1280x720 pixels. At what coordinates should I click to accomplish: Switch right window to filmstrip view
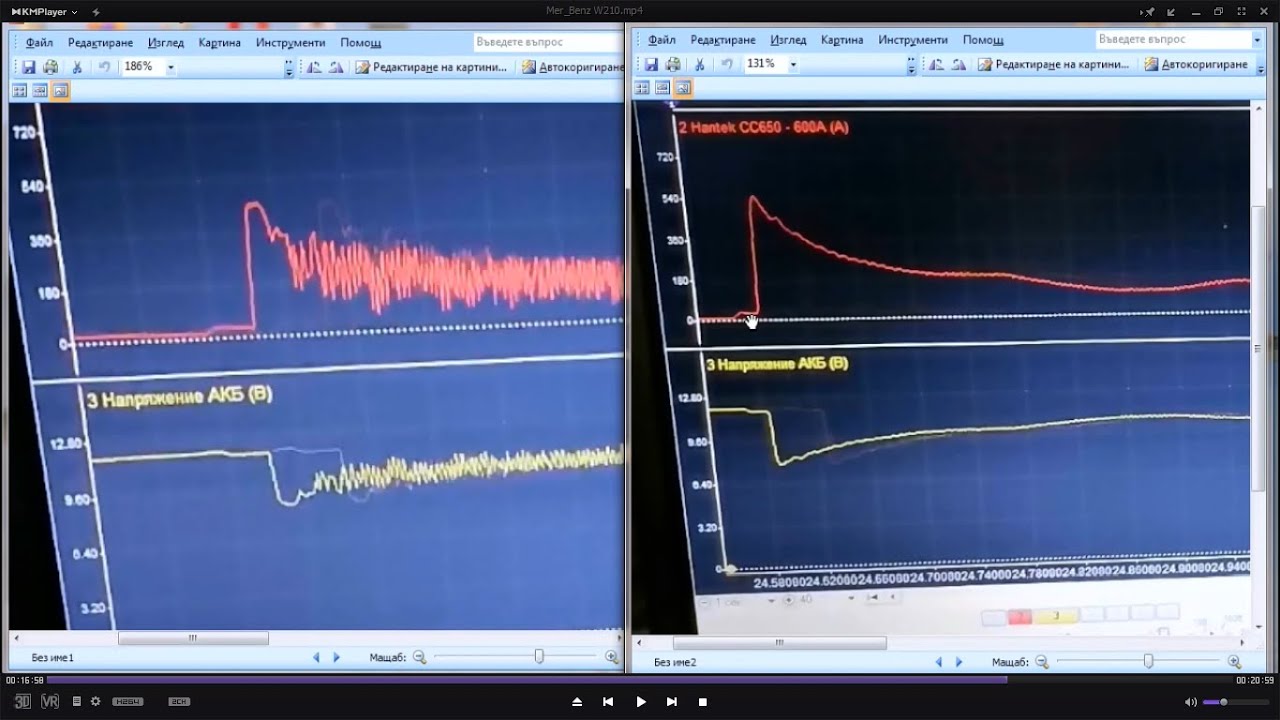tap(662, 87)
